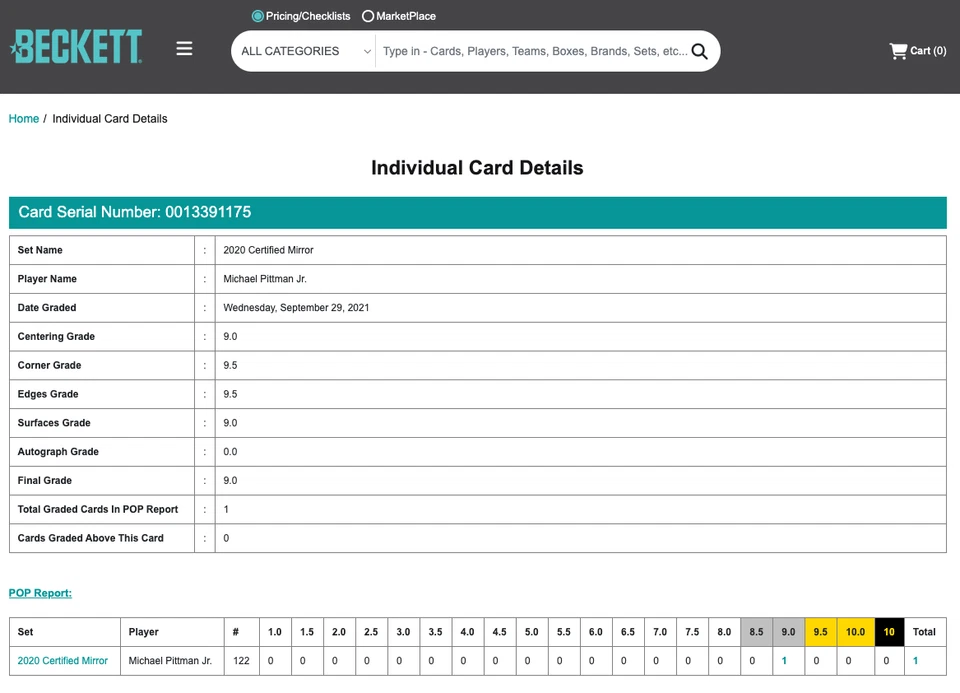The width and height of the screenshot is (960, 693).
Task: Click the magnifying glass search icon
Action: pos(699,51)
